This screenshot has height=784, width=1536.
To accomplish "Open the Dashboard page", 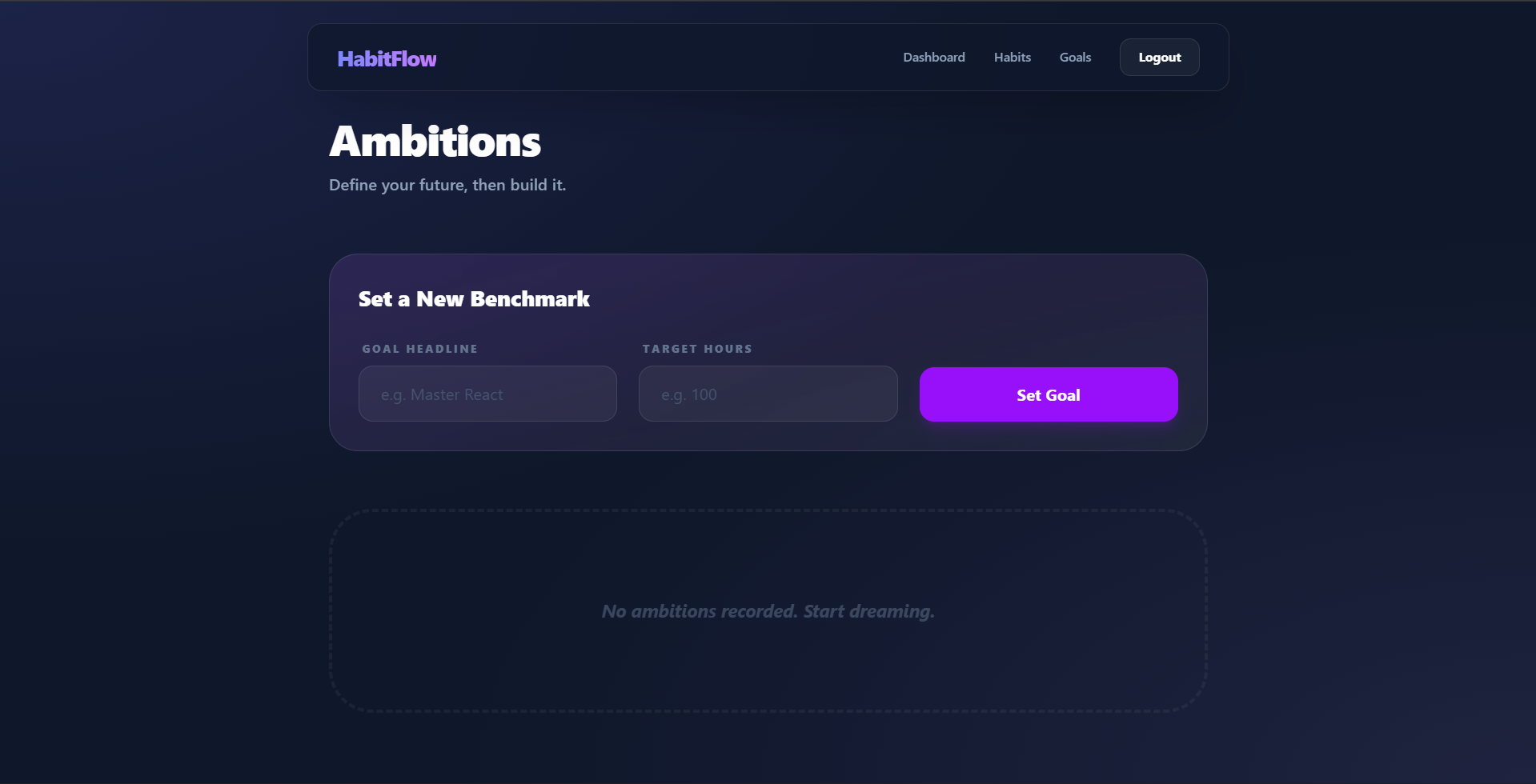I will tap(933, 58).
